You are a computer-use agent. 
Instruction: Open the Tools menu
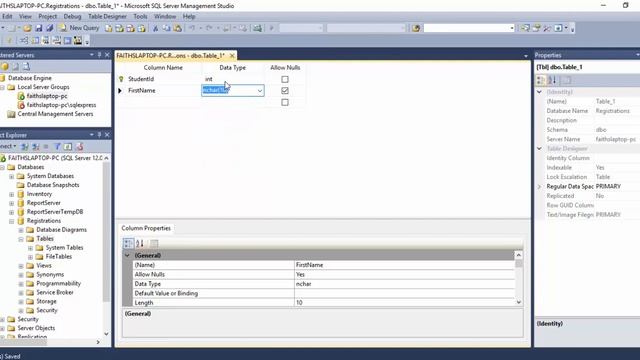coord(140,17)
